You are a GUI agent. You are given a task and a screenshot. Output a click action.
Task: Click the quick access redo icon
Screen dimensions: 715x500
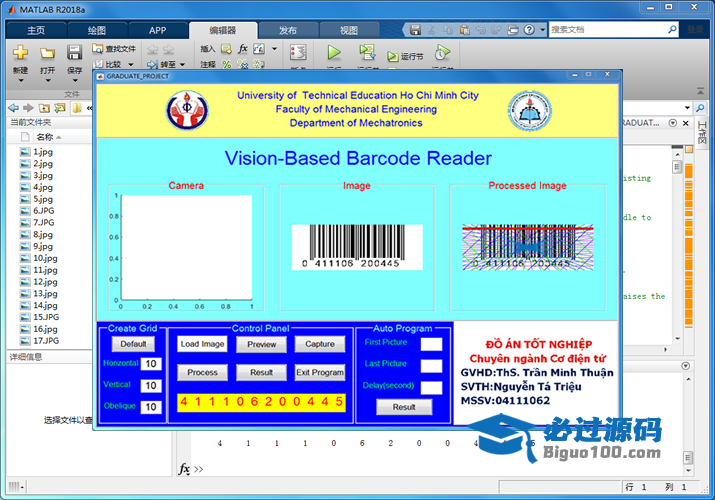coord(497,30)
